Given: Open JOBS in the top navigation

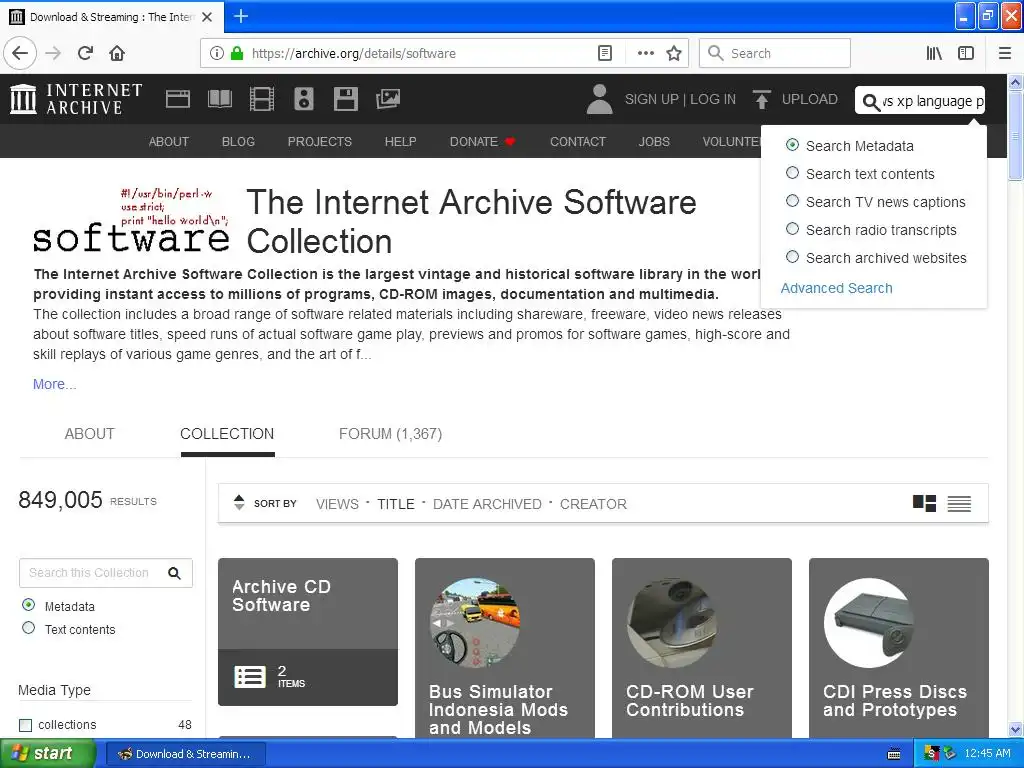Looking at the screenshot, I should pos(654,142).
